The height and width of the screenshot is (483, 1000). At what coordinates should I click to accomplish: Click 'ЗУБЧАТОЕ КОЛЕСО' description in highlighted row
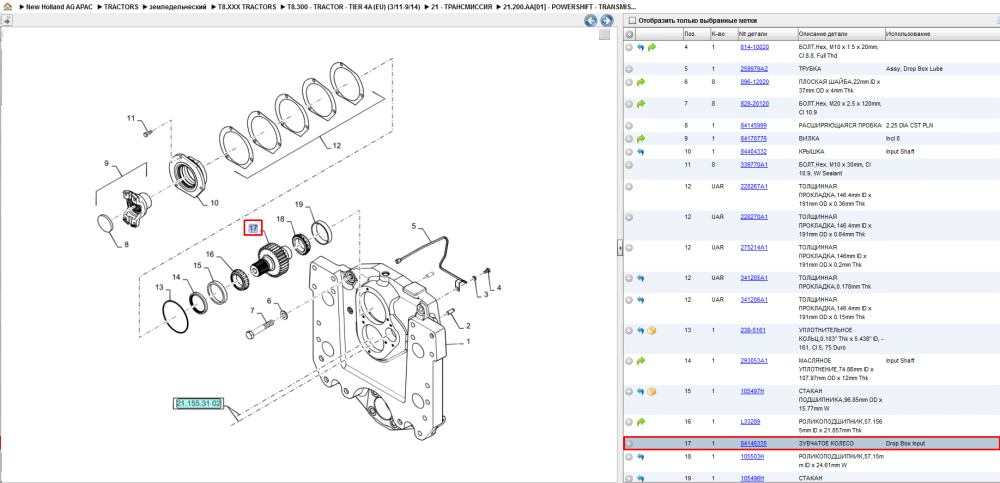click(x=826, y=443)
